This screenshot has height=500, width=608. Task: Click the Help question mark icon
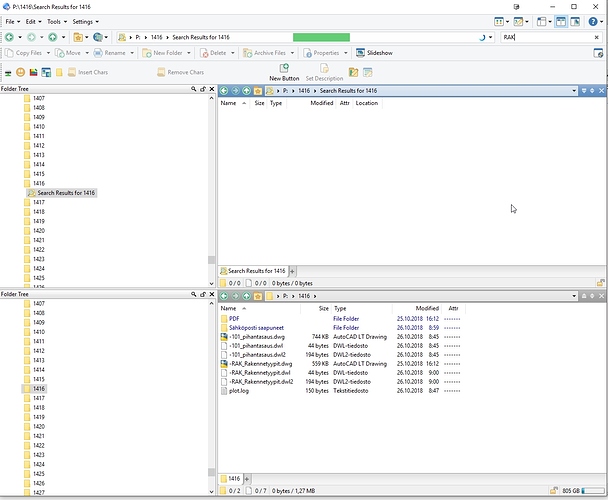pyautogui.click(x=593, y=22)
